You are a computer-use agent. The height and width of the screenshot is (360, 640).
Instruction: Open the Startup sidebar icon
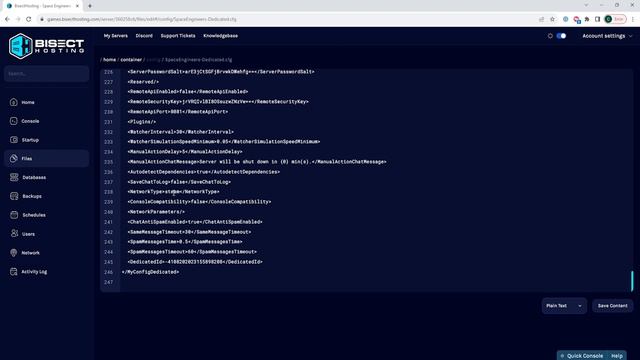tap(14, 140)
